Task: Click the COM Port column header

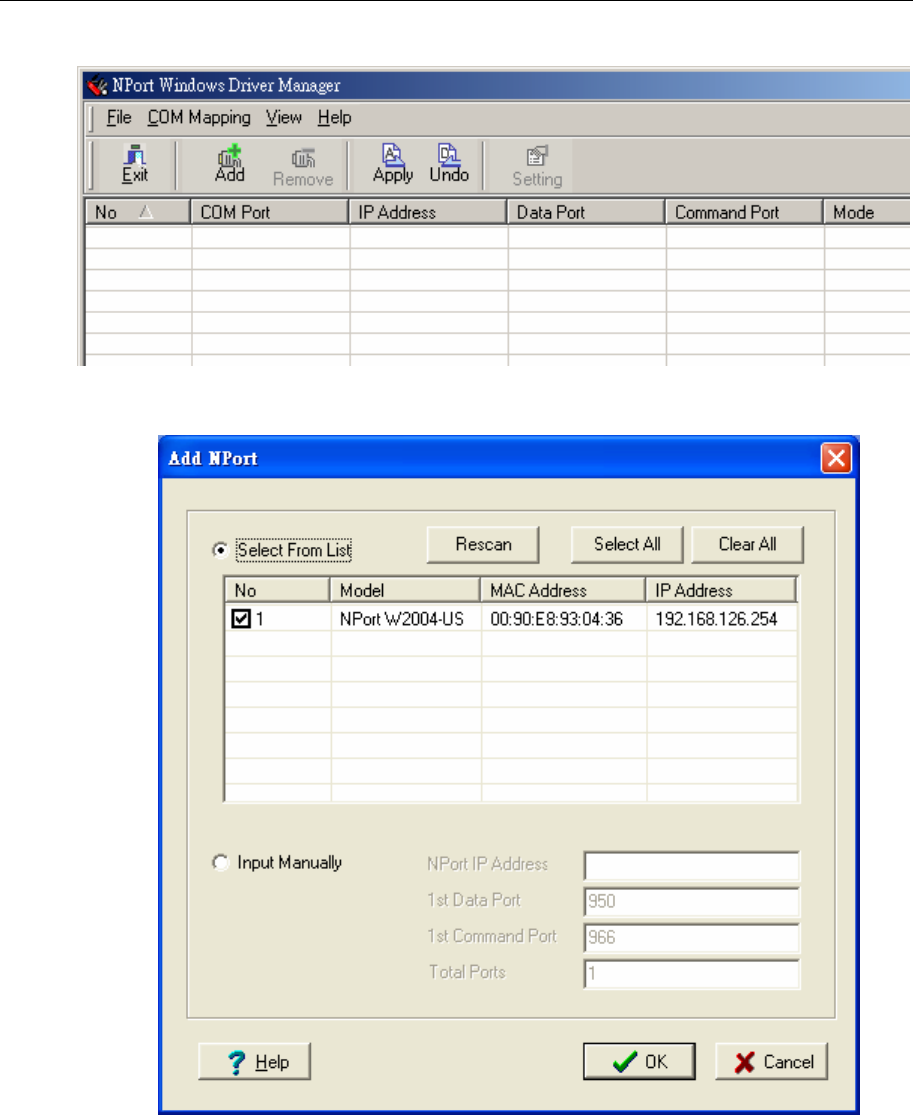Action: pyautogui.click(x=270, y=212)
